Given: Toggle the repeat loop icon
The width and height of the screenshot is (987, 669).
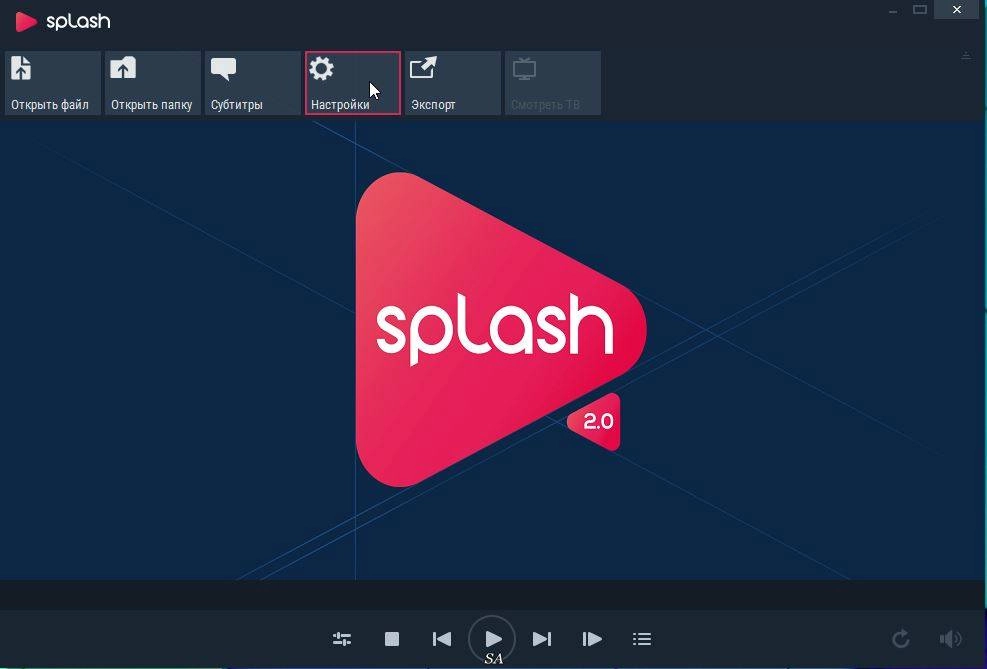Looking at the screenshot, I should pyautogui.click(x=901, y=639).
